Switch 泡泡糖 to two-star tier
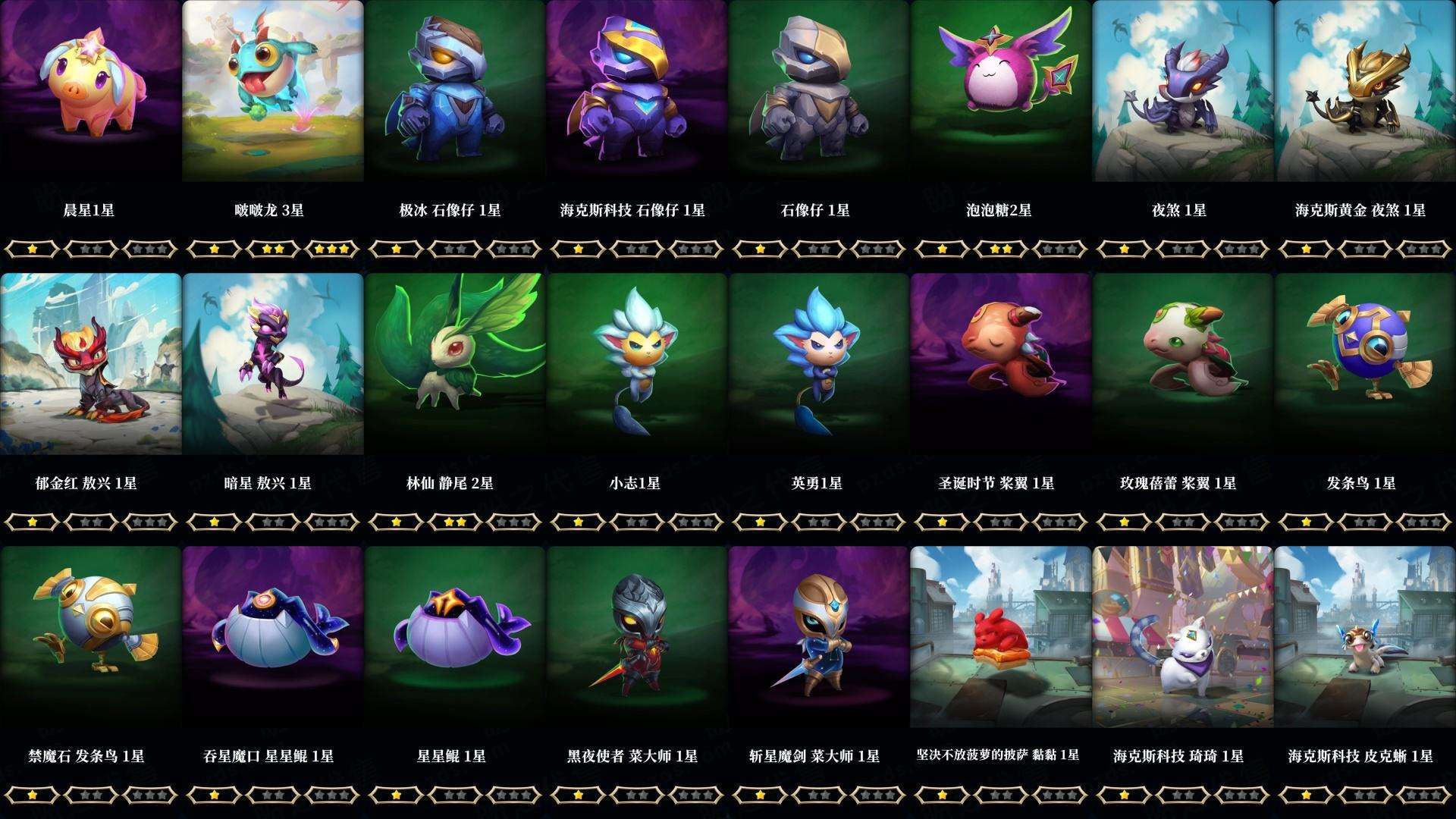1456x819 pixels. pos(1001,248)
